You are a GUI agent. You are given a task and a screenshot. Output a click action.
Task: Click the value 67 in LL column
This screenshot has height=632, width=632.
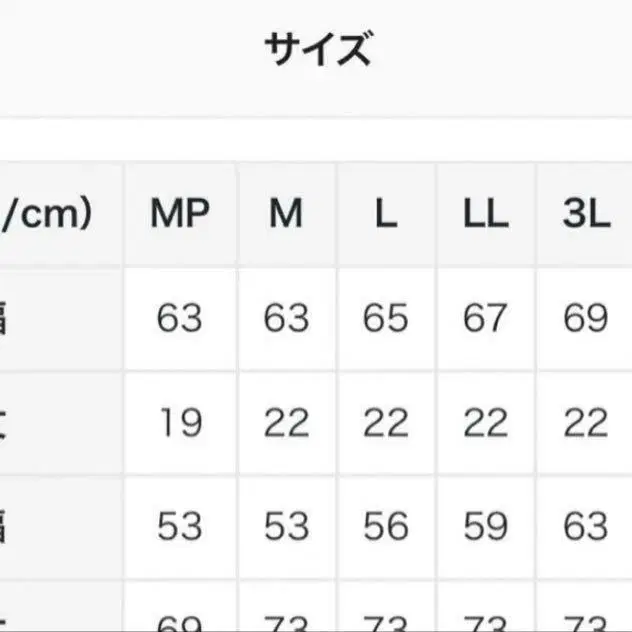point(485,318)
